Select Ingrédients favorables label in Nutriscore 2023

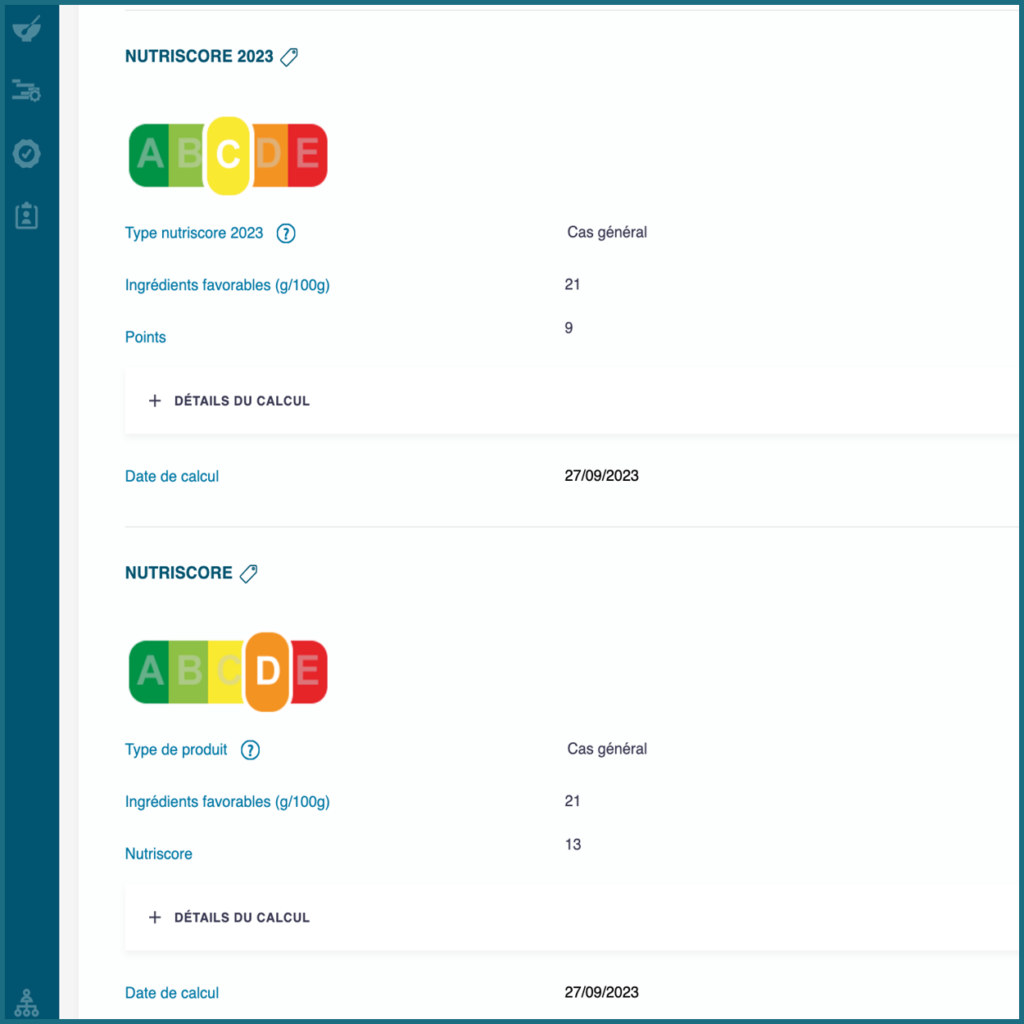(x=227, y=285)
